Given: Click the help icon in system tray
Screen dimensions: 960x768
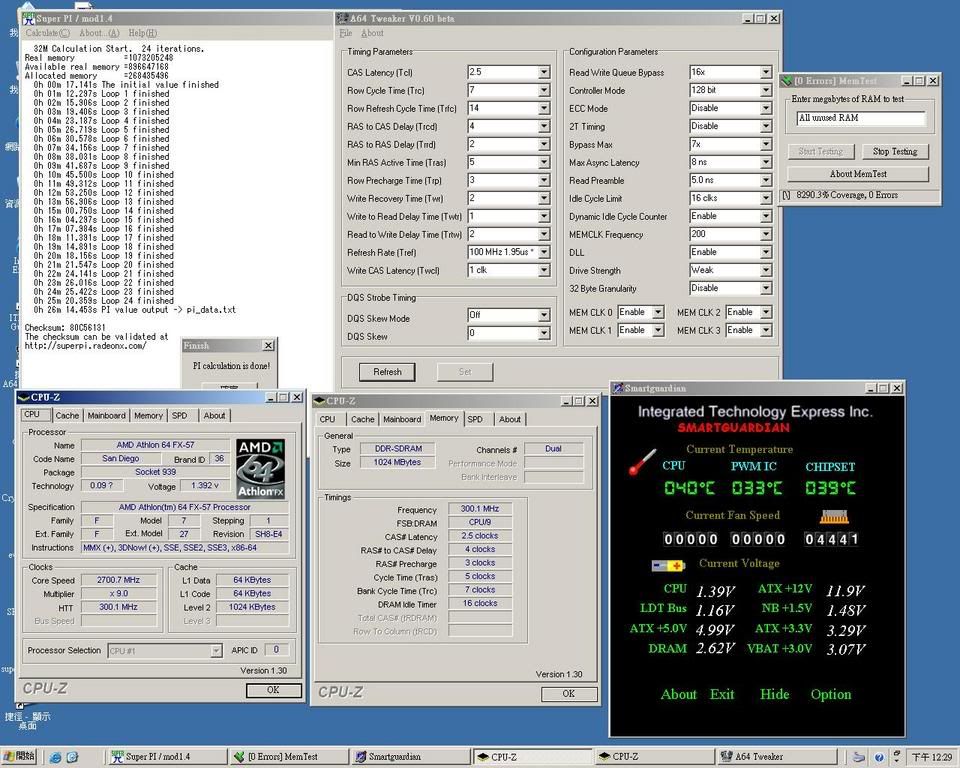Looking at the screenshot, I should [x=879, y=757].
